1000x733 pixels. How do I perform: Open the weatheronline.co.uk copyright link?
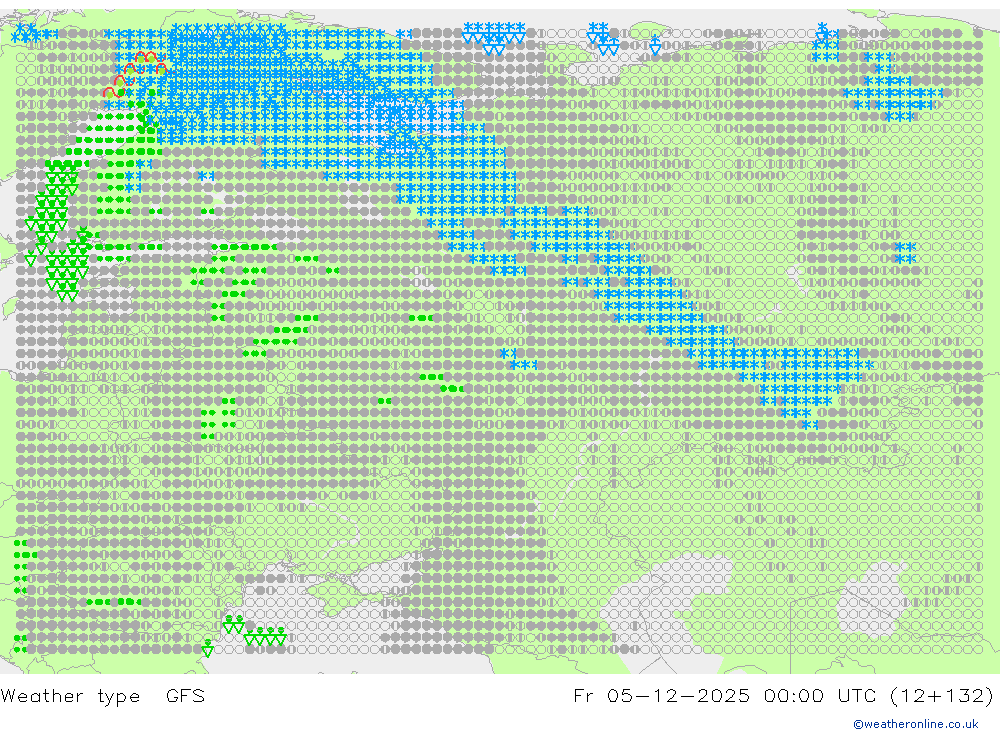coord(916,724)
